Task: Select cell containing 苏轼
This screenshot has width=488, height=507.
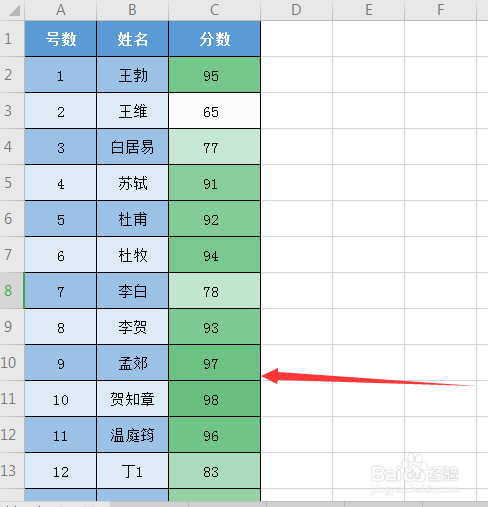Action: [x=133, y=183]
